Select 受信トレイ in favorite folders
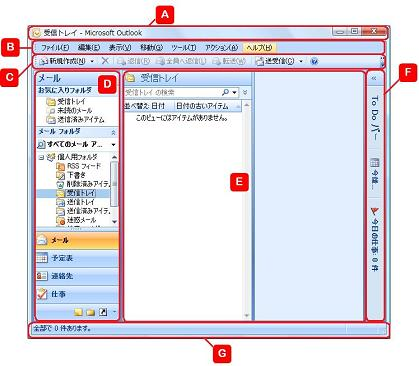This screenshot has height=366, width=419. point(66,101)
